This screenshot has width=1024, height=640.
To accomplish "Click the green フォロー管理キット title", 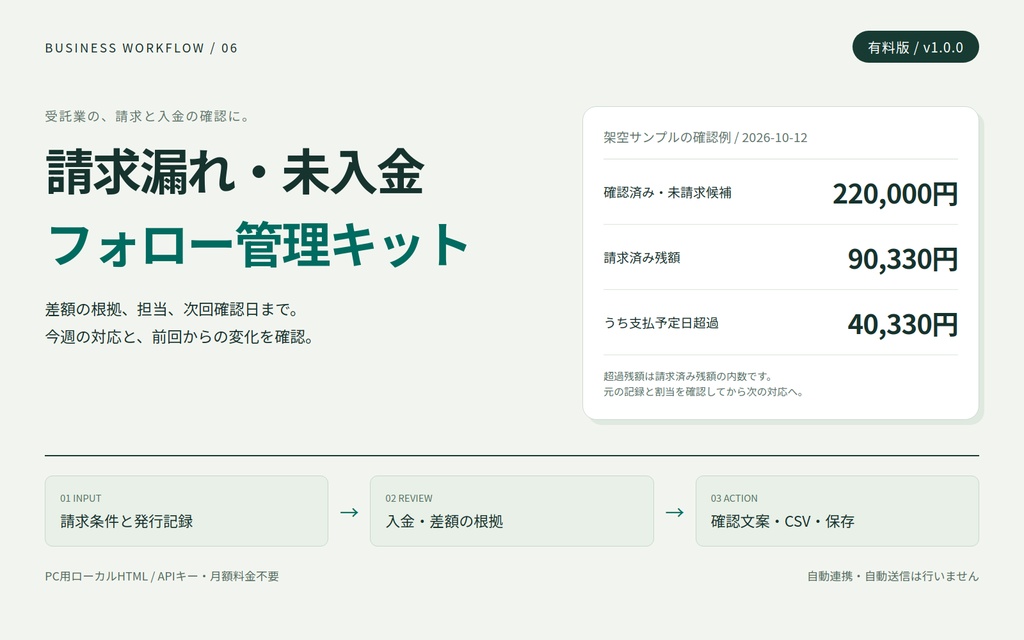I will click(257, 245).
